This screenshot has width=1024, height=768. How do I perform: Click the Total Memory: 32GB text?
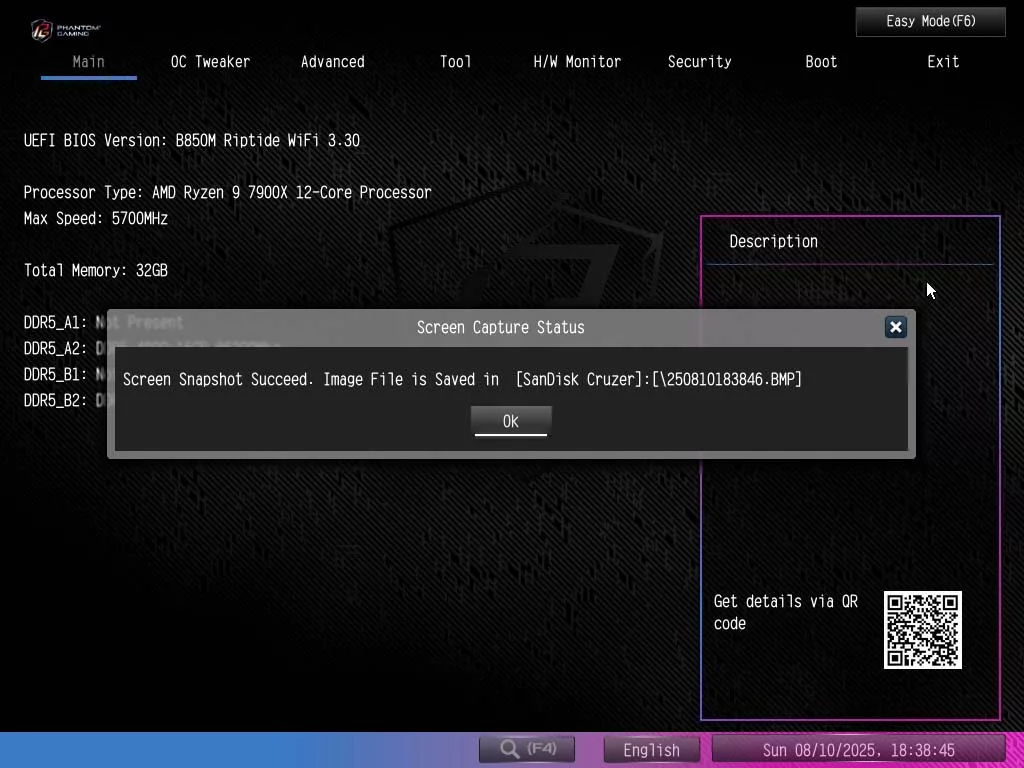[95, 270]
